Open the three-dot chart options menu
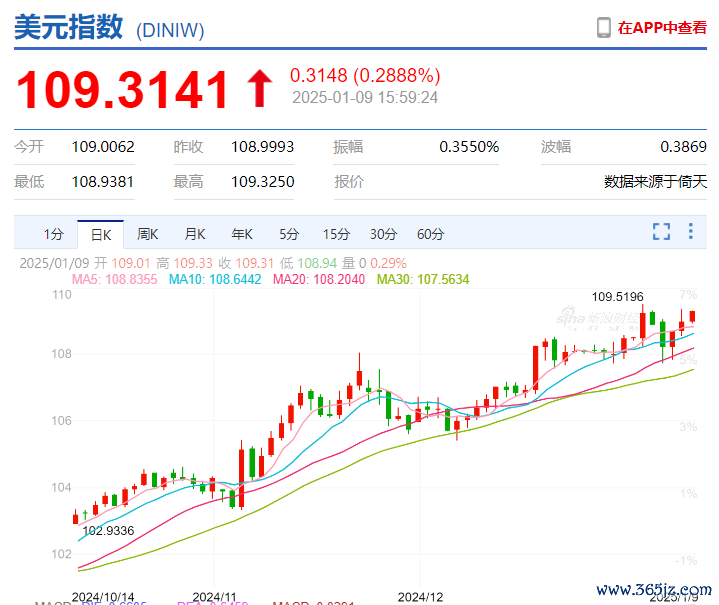Image resolution: width=719 pixels, height=605 pixels. (690, 232)
